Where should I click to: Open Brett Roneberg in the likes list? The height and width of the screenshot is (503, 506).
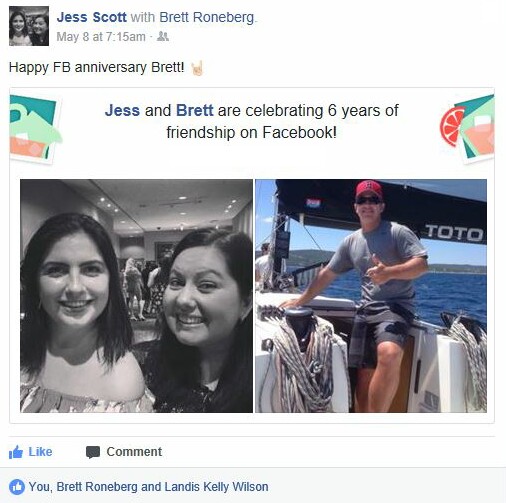tap(97, 487)
